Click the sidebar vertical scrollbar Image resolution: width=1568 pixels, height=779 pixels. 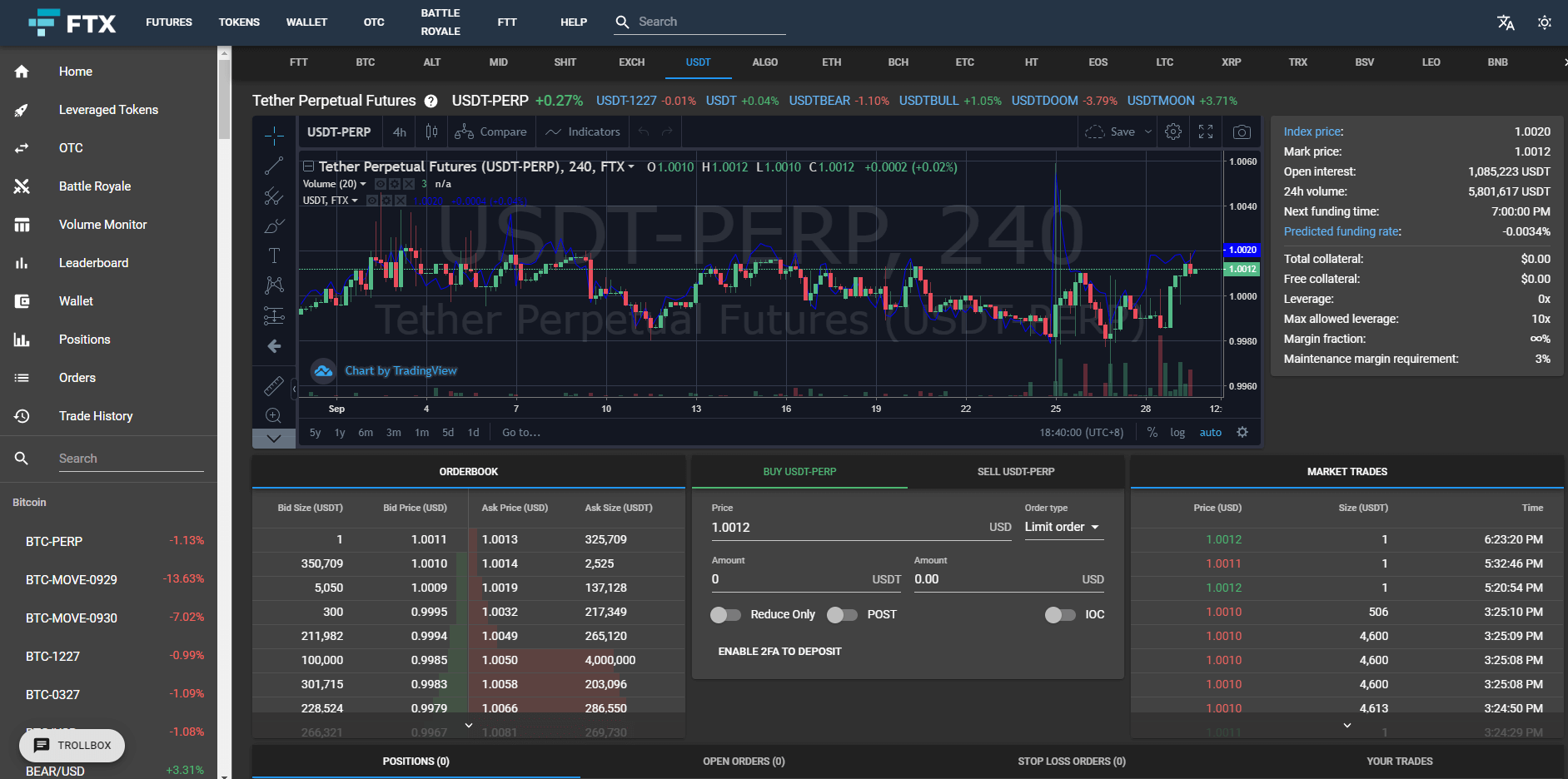(224, 100)
